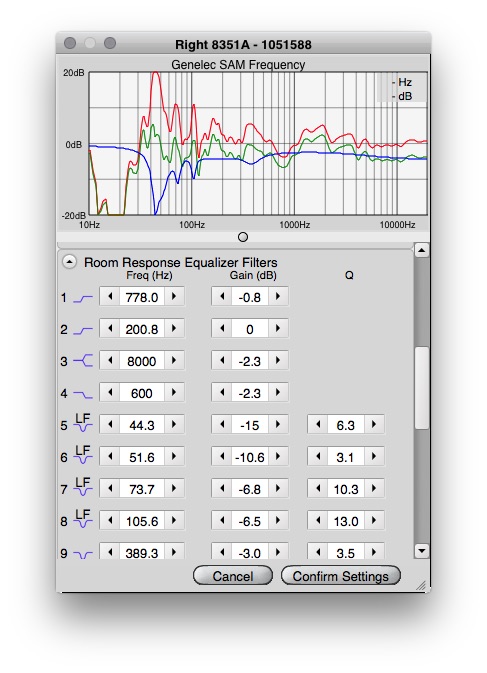Collapse Room Response Equalizer Filters section

[x=69, y=262]
